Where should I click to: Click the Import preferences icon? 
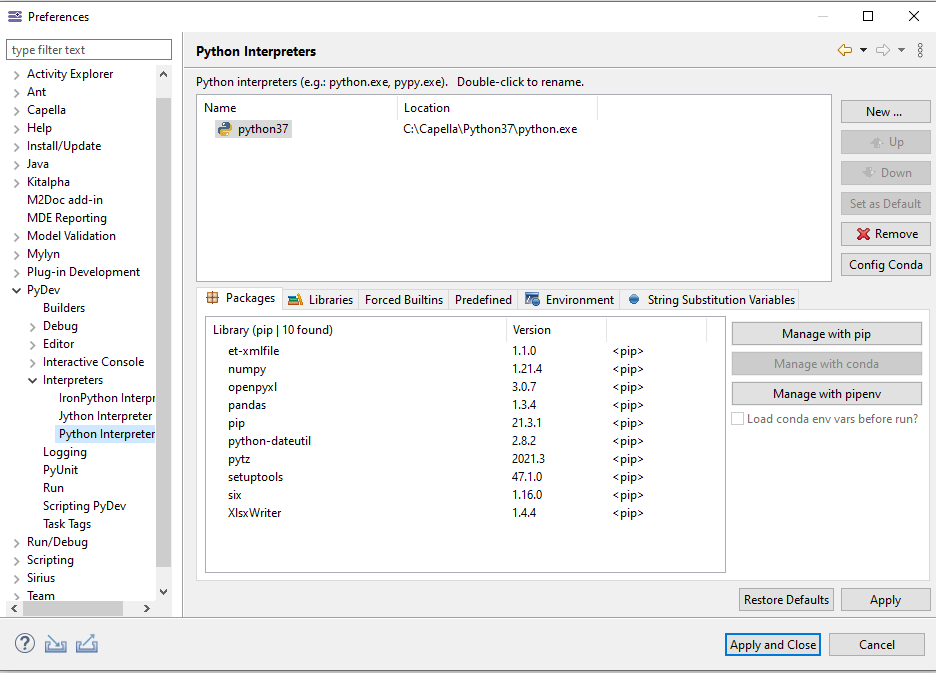click(55, 644)
